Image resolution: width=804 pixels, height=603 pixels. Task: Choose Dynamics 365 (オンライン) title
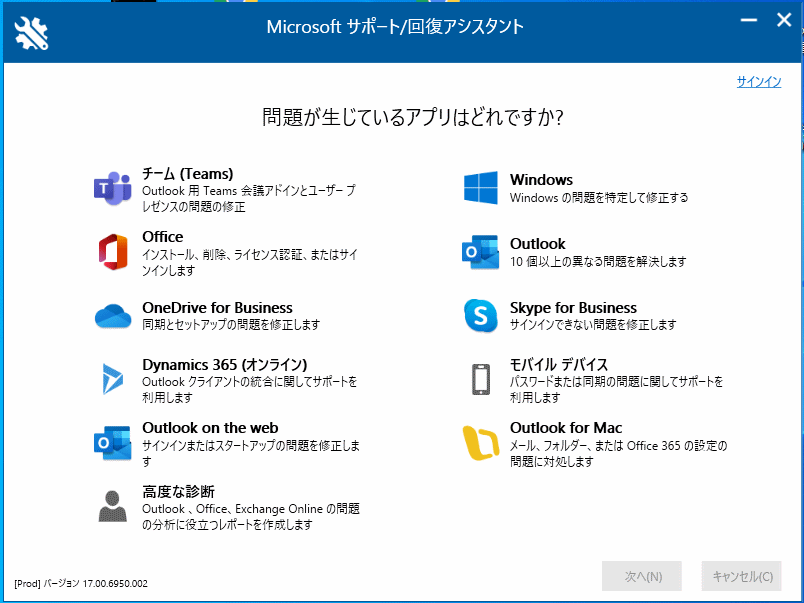click(225, 365)
